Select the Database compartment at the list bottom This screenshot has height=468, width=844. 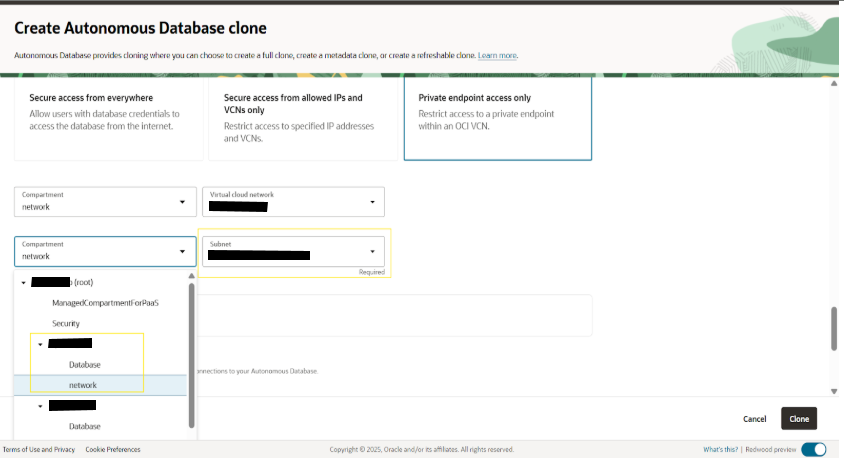(85, 427)
